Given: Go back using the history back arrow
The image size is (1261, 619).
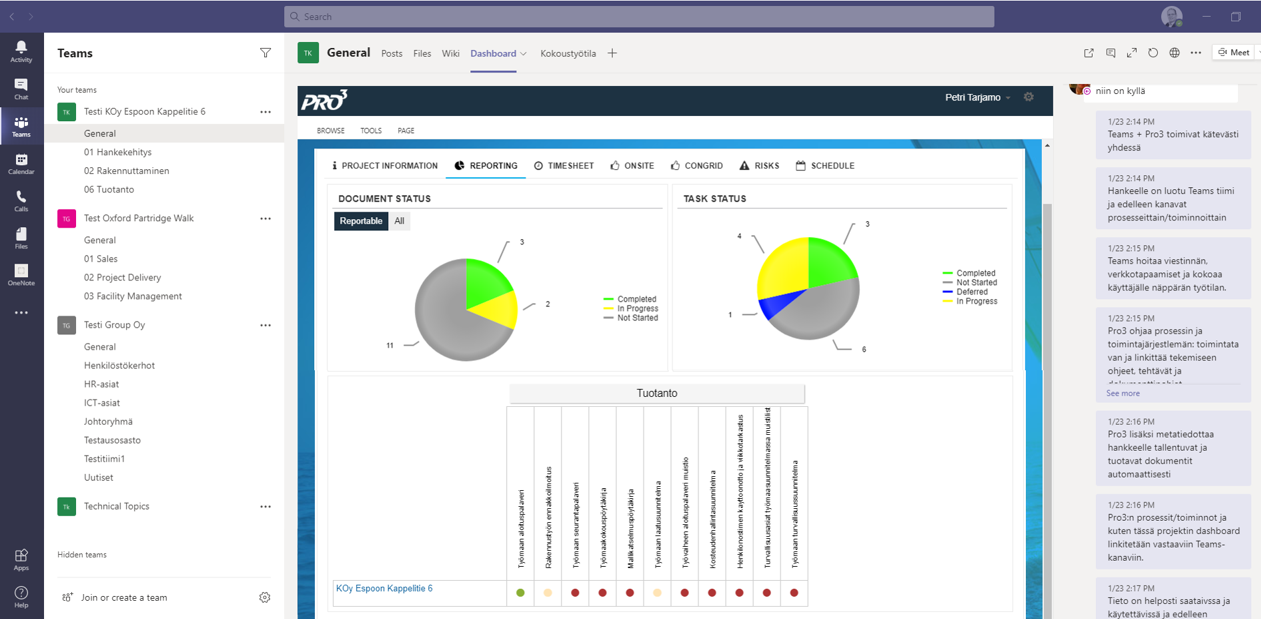Looking at the screenshot, I should [x=12, y=17].
